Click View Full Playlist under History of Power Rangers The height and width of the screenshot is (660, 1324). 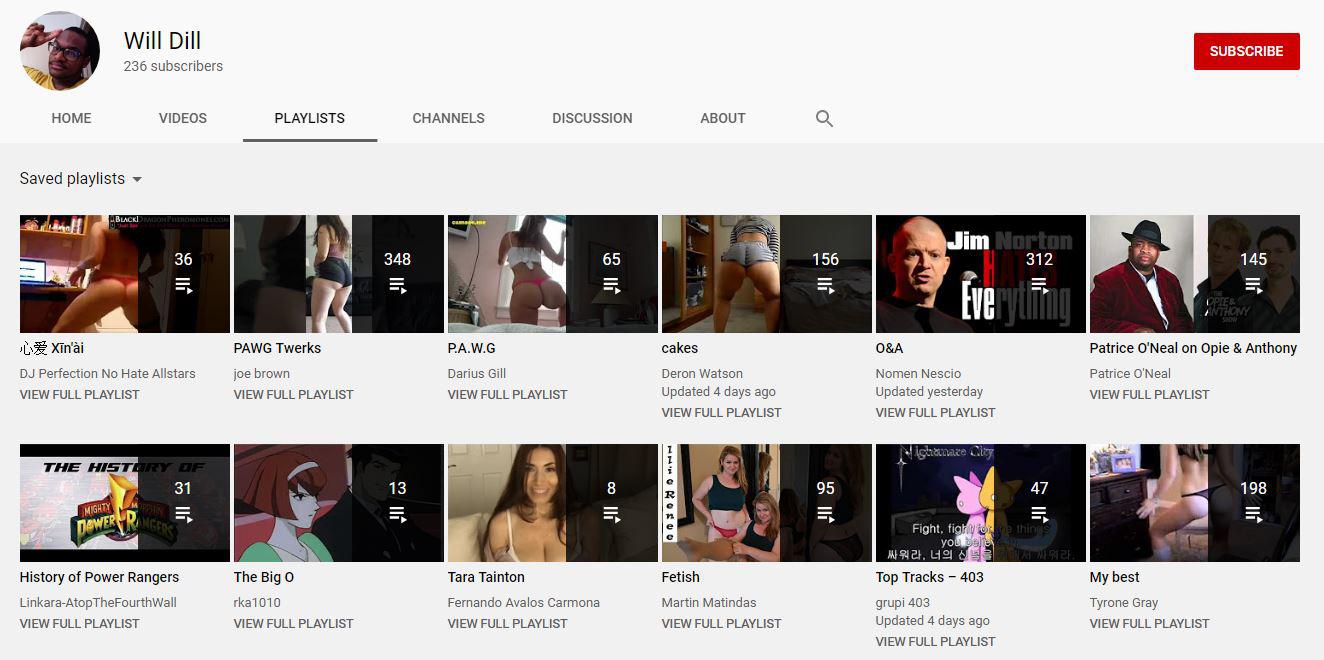80,624
